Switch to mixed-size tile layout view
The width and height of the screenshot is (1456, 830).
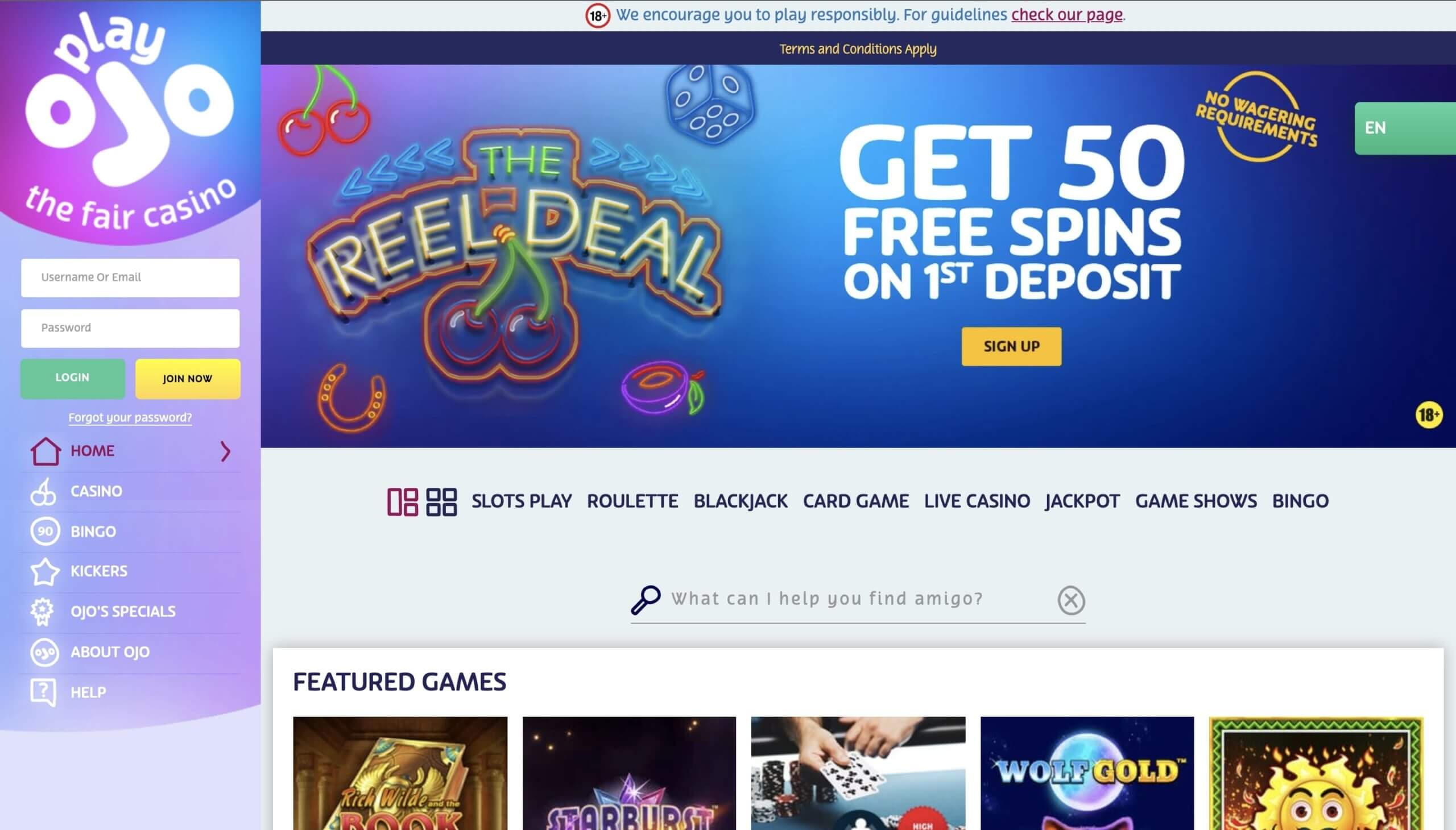(403, 501)
